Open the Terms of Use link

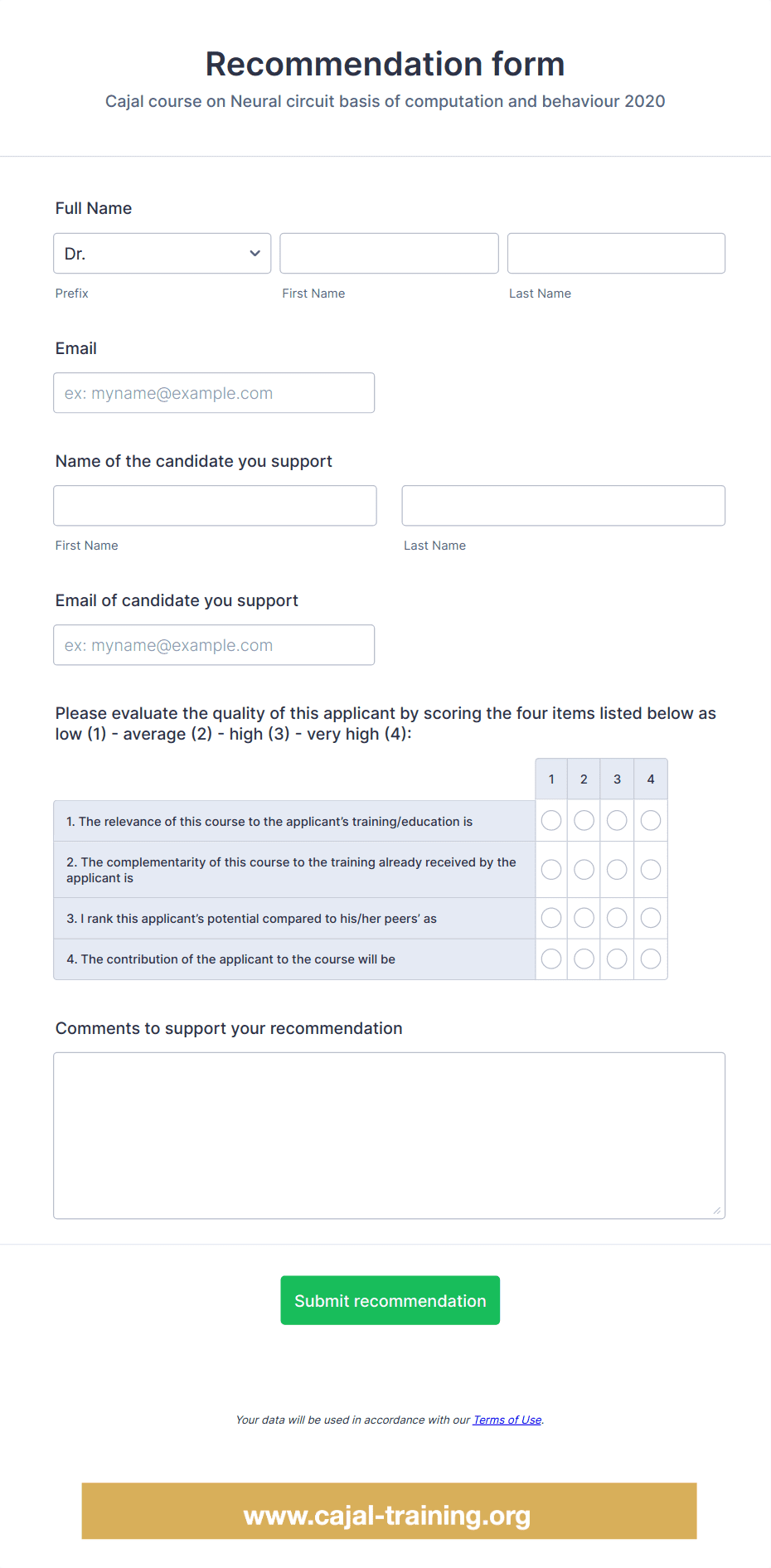(x=506, y=1420)
